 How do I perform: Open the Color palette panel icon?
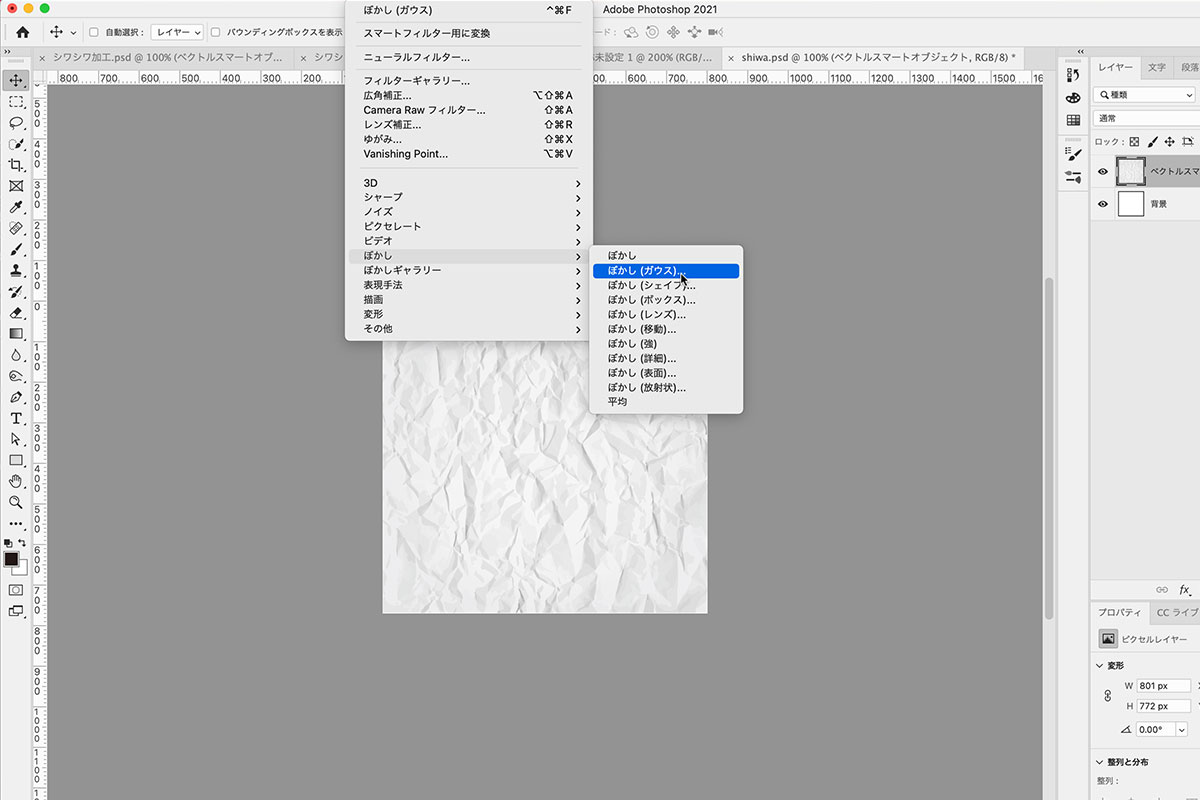point(1073,98)
